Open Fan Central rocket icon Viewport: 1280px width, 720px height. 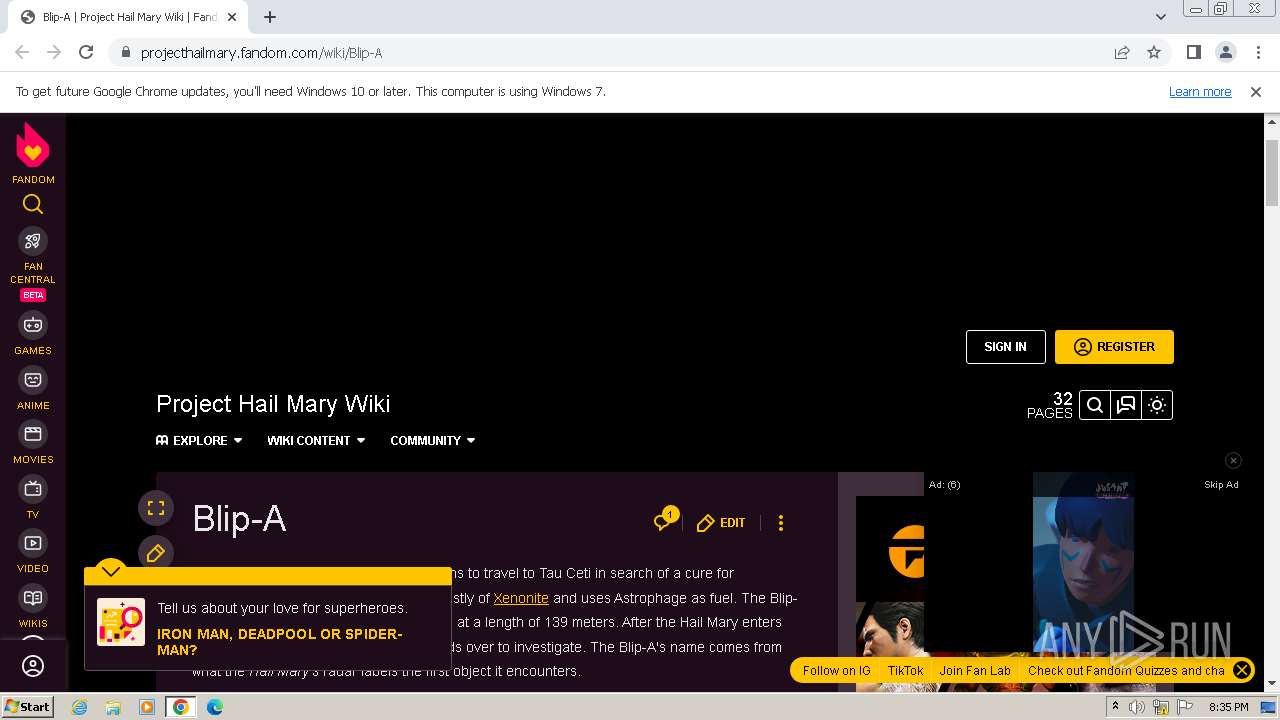pos(33,241)
